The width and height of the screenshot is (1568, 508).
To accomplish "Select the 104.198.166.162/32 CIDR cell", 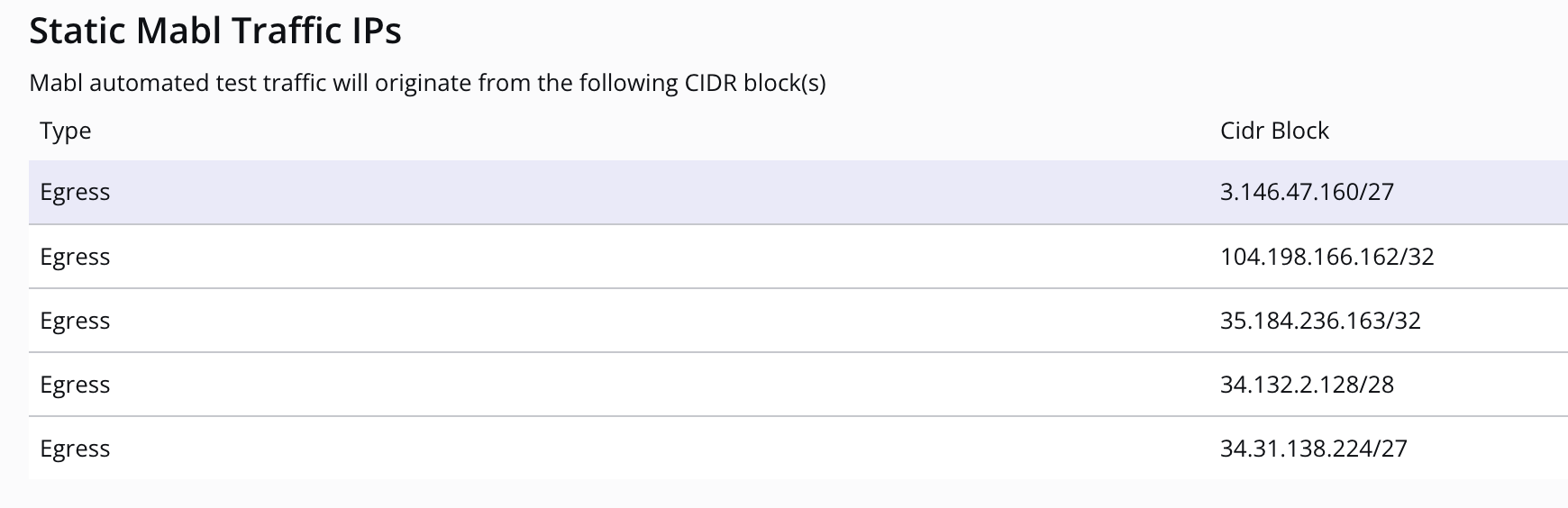I will click(x=1326, y=257).
